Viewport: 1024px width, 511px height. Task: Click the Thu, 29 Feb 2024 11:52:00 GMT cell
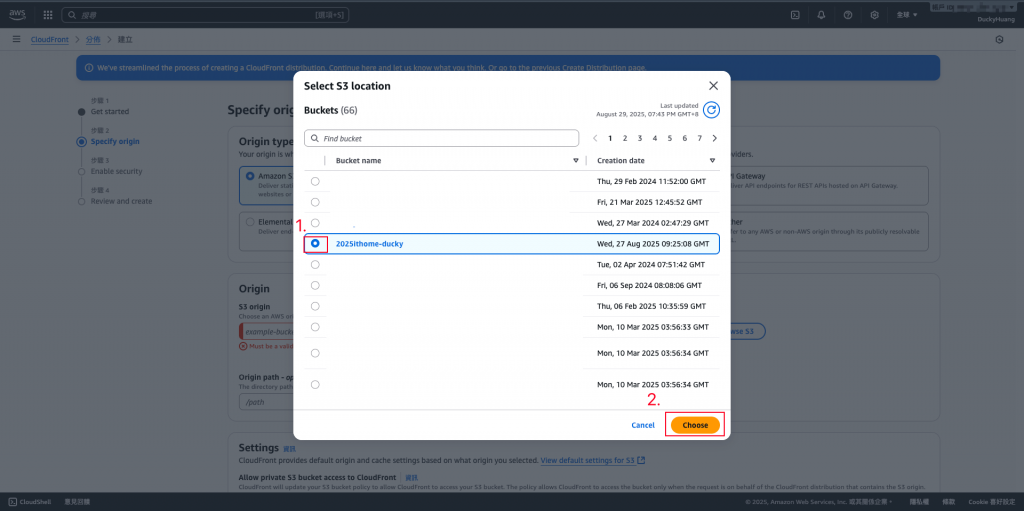tap(651, 181)
